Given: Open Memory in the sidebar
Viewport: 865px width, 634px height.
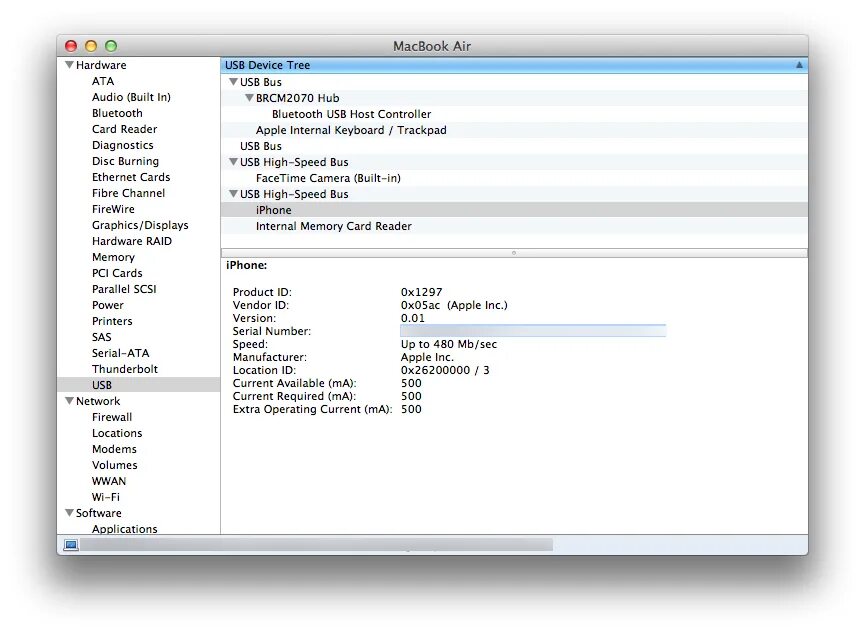Looking at the screenshot, I should pos(113,257).
